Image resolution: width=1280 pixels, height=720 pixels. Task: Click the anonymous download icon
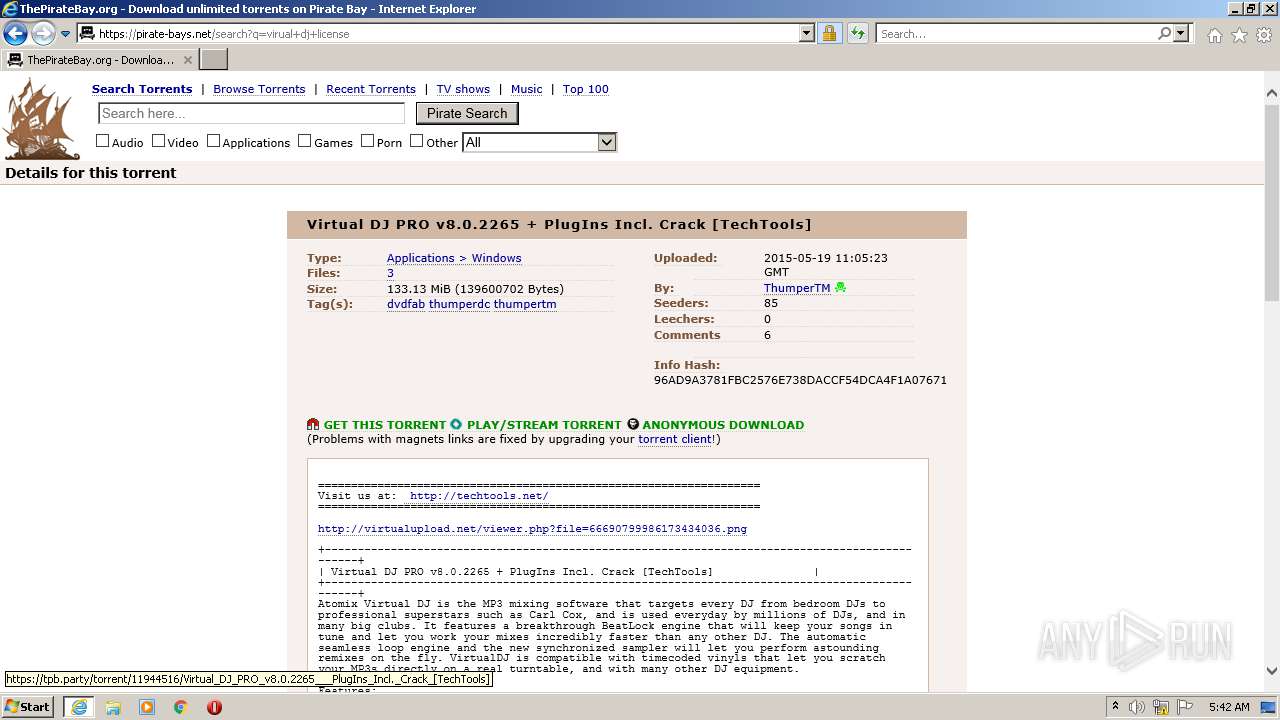[633, 425]
